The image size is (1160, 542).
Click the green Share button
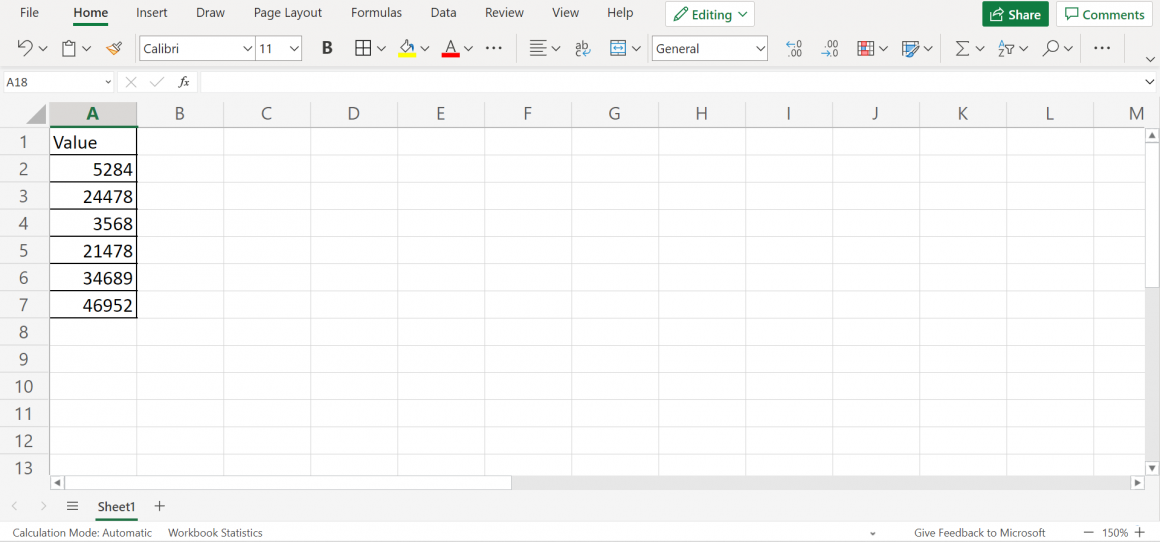1015,14
